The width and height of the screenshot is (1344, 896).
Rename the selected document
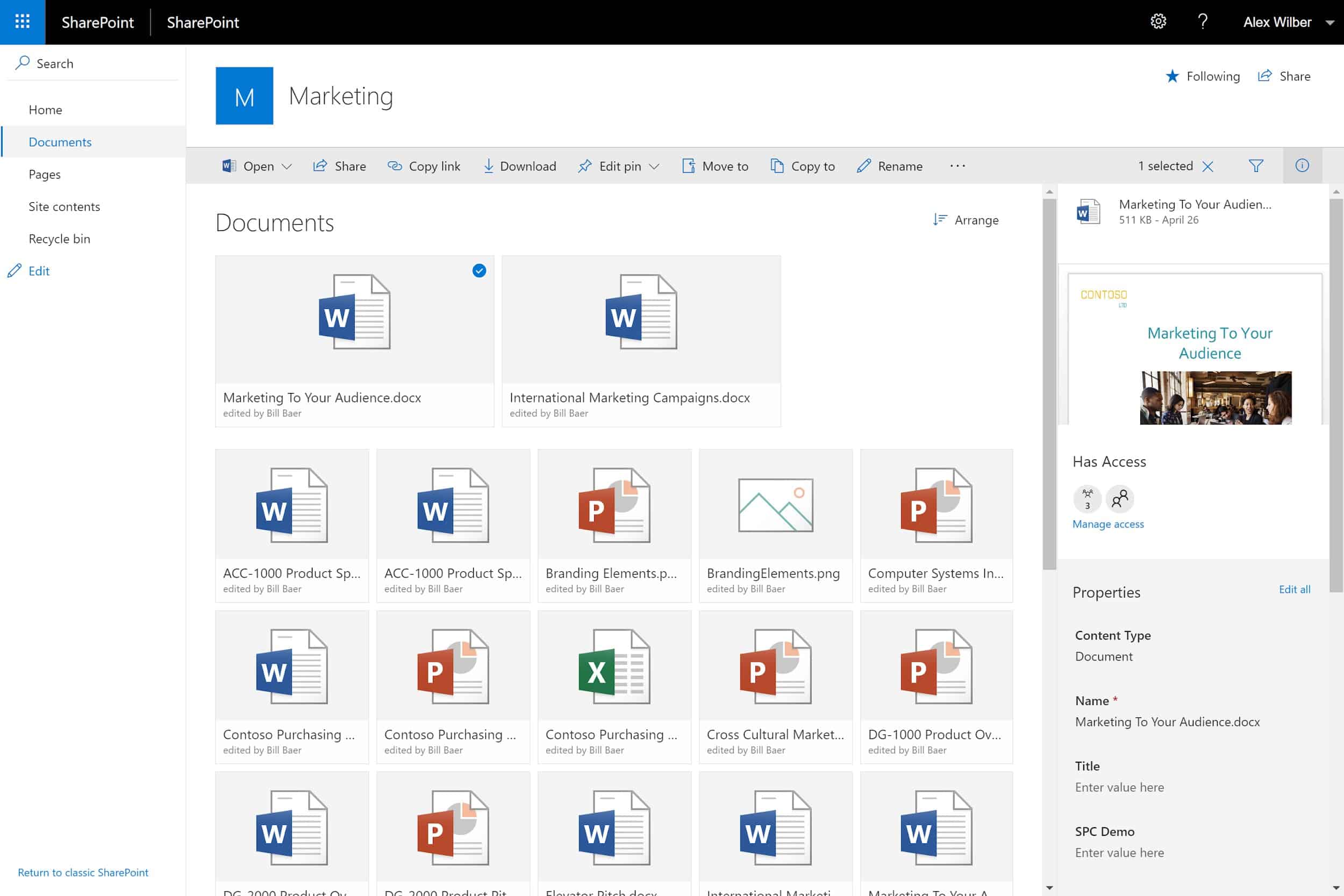[889, 166]
